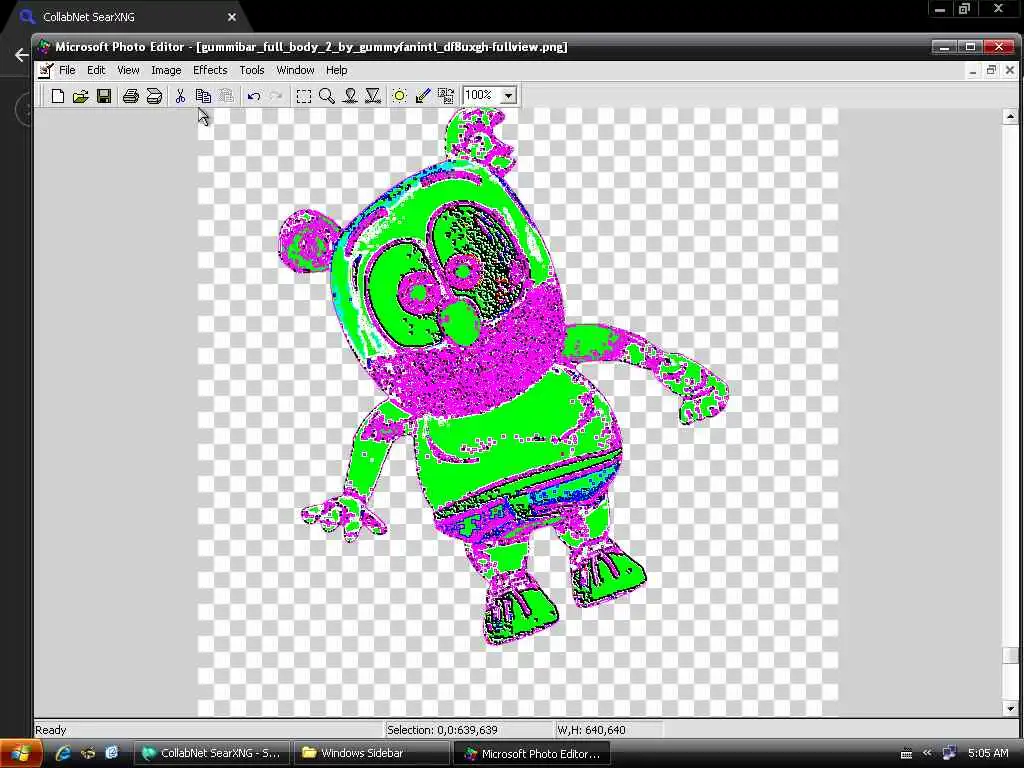The height and width of the screenshot is (768, 1024).
Task: Click into the 100% zoom field
Action: click(481, 95)
